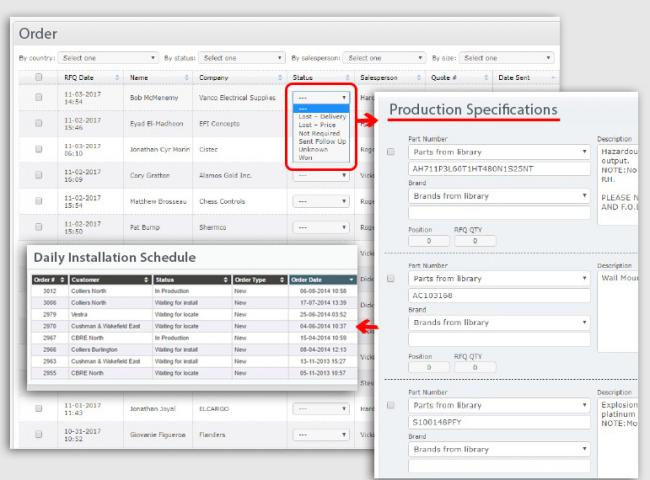Click schedule row for order 3012
The width and height of the screenshot is (650, 480).
point(194,291)
